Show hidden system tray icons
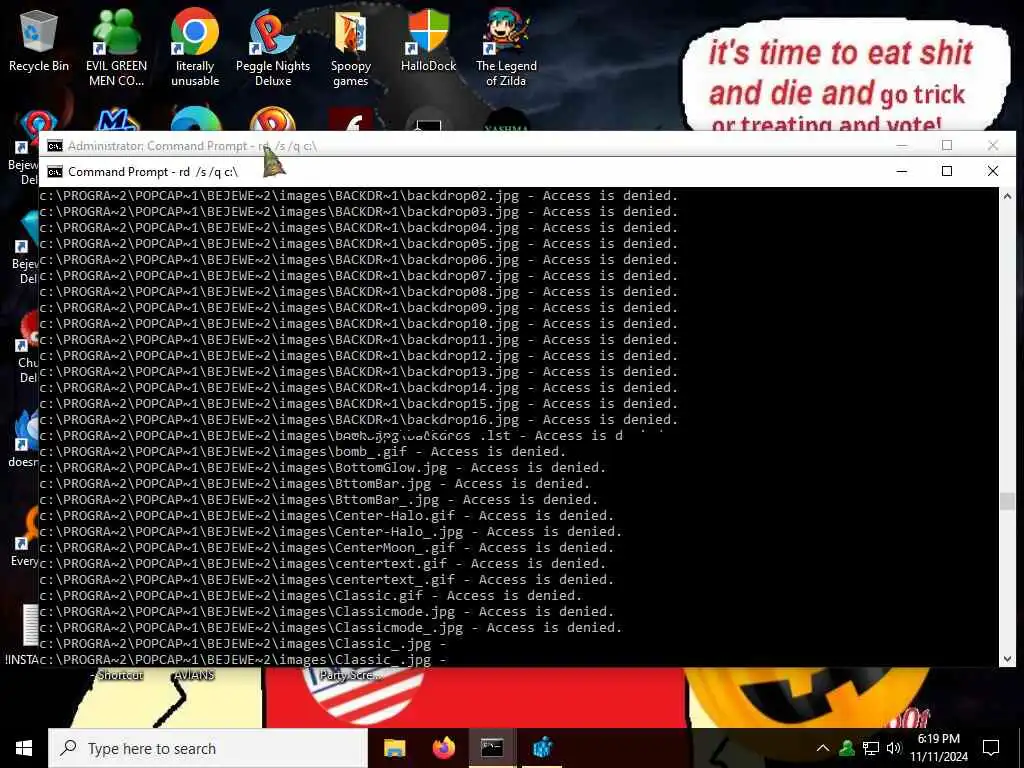 coord(823,748)
